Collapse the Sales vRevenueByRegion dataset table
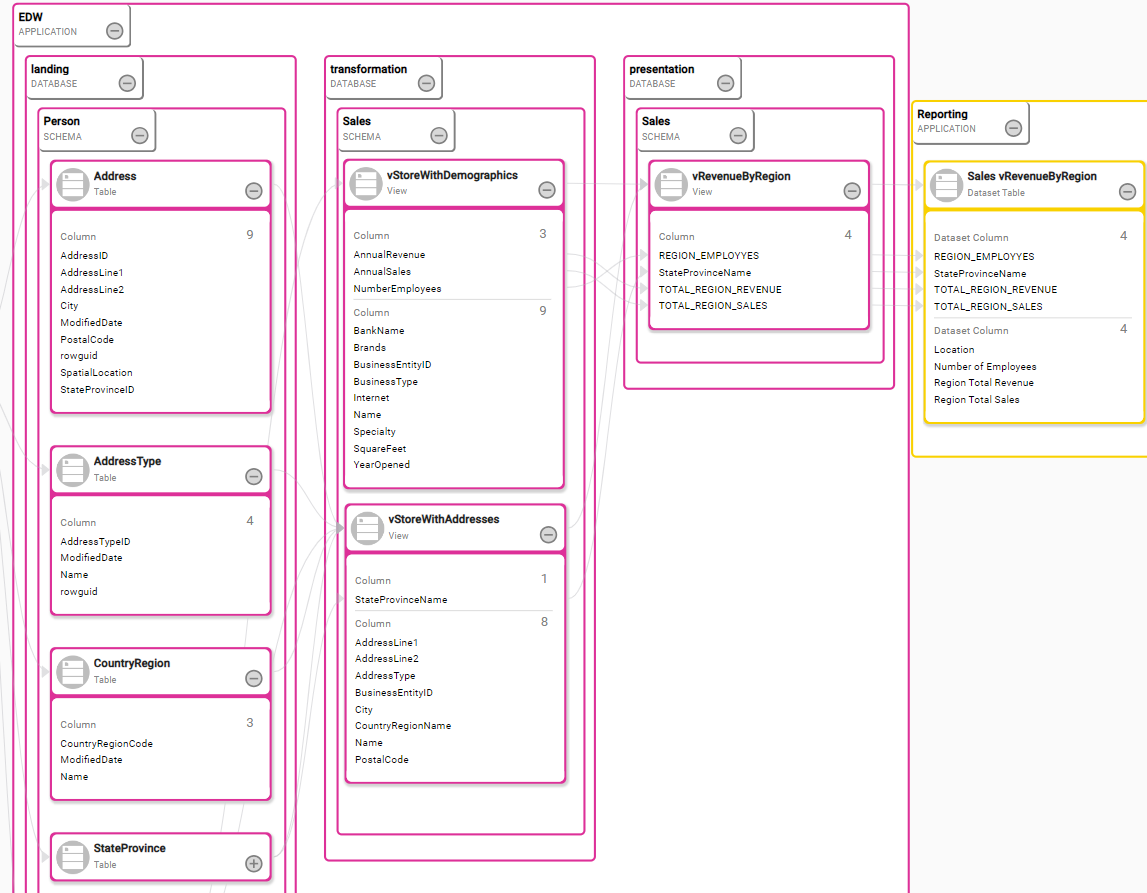Image resolution: width=1147 pixels, height=893 pixels. [1127, 192]
